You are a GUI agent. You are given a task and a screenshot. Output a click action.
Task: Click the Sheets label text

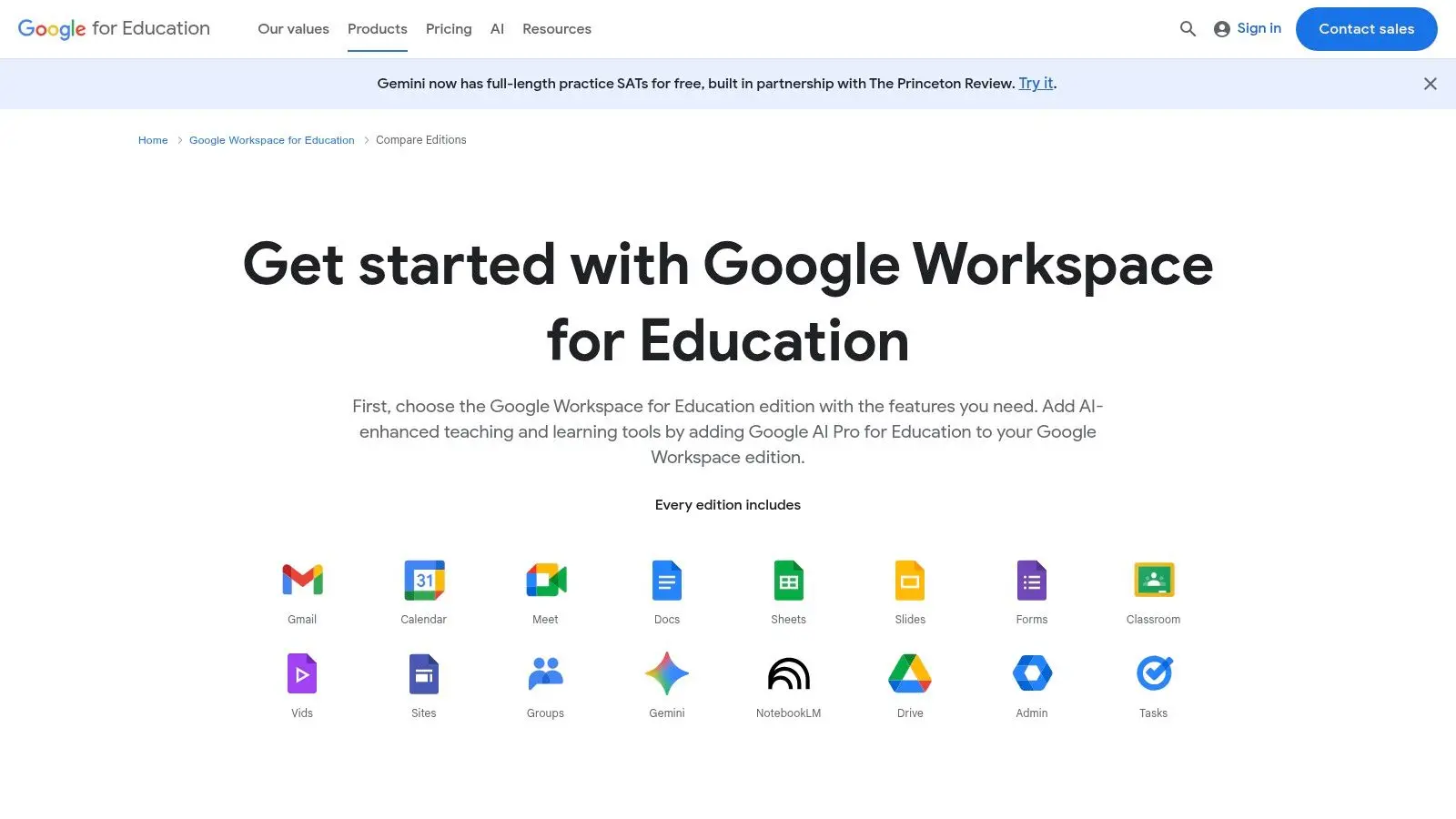(x=789, y=620)
